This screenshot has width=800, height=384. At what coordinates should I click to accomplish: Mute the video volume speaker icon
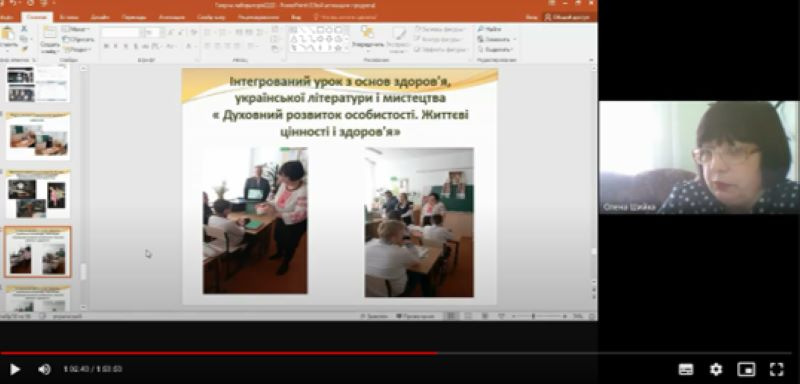(x=44, y=369)
